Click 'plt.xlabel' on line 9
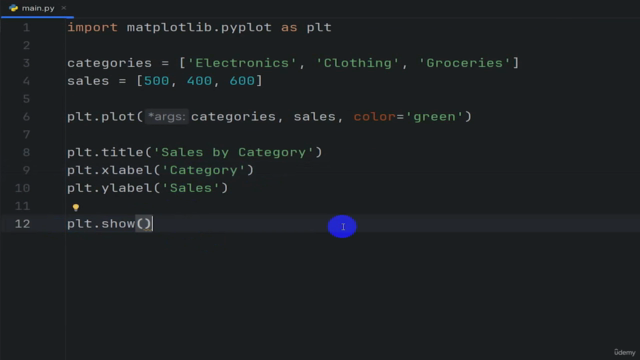 pos(109,170)
